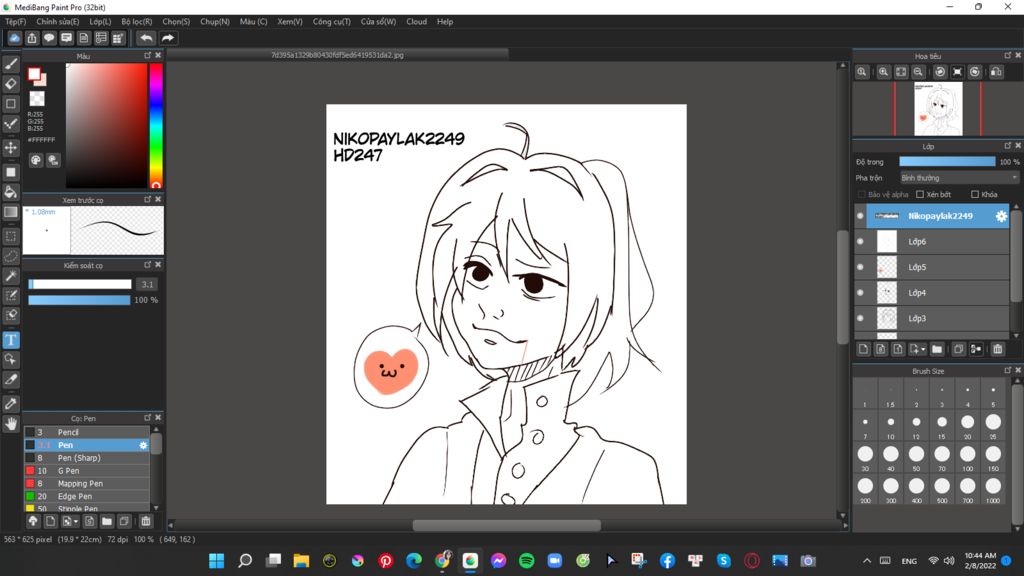The image size is (1024, 576).
Task: Open the Lớp(L) menu
Action: point(100,22)
